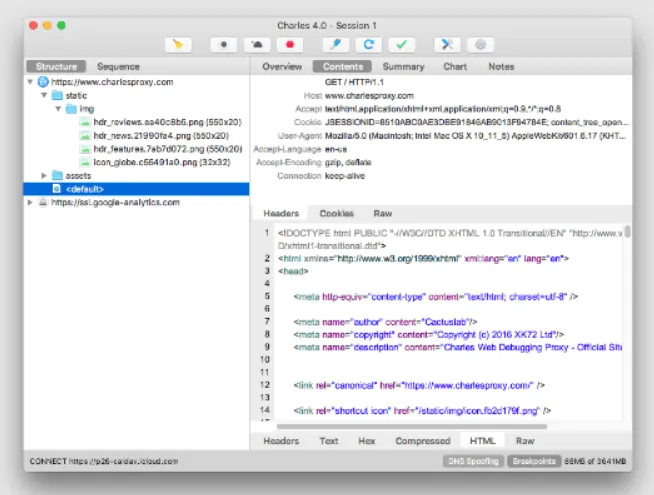Screen dimensions: 654x495
Task: Open the Overview tab
Action: (x=282, y=66)
